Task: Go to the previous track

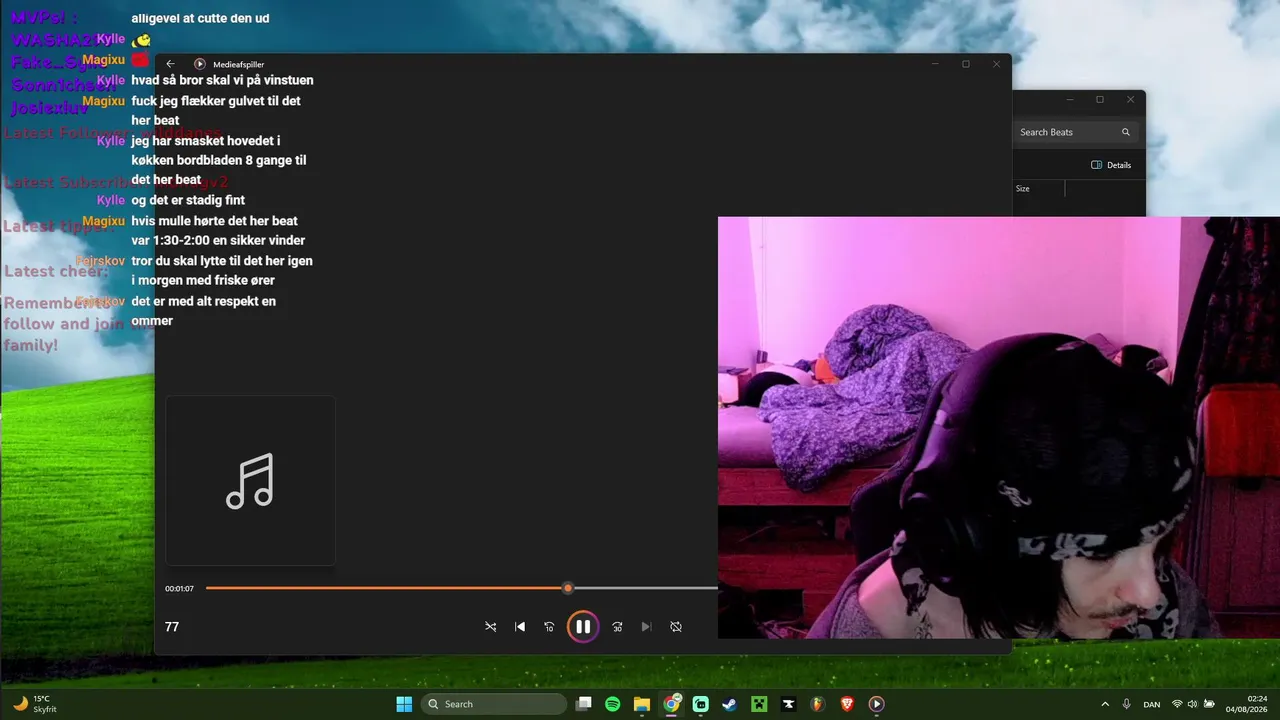Action: [520, 627]
